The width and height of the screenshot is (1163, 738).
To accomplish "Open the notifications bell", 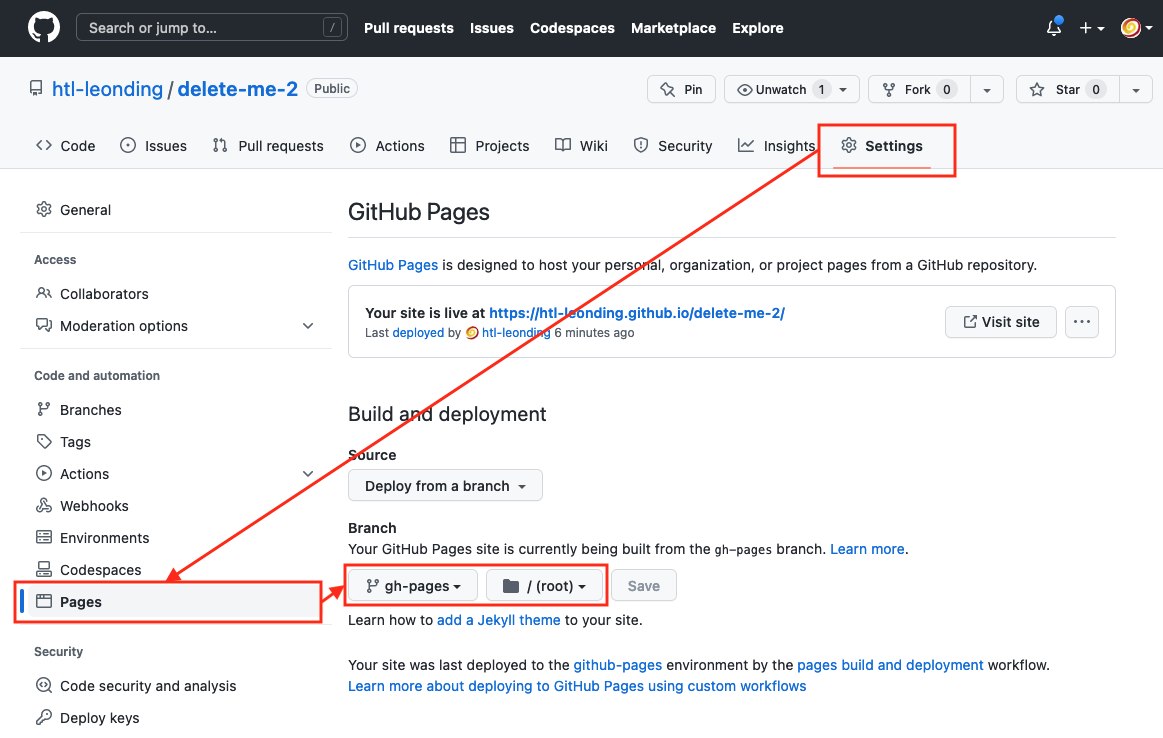I will (1054, 28).
